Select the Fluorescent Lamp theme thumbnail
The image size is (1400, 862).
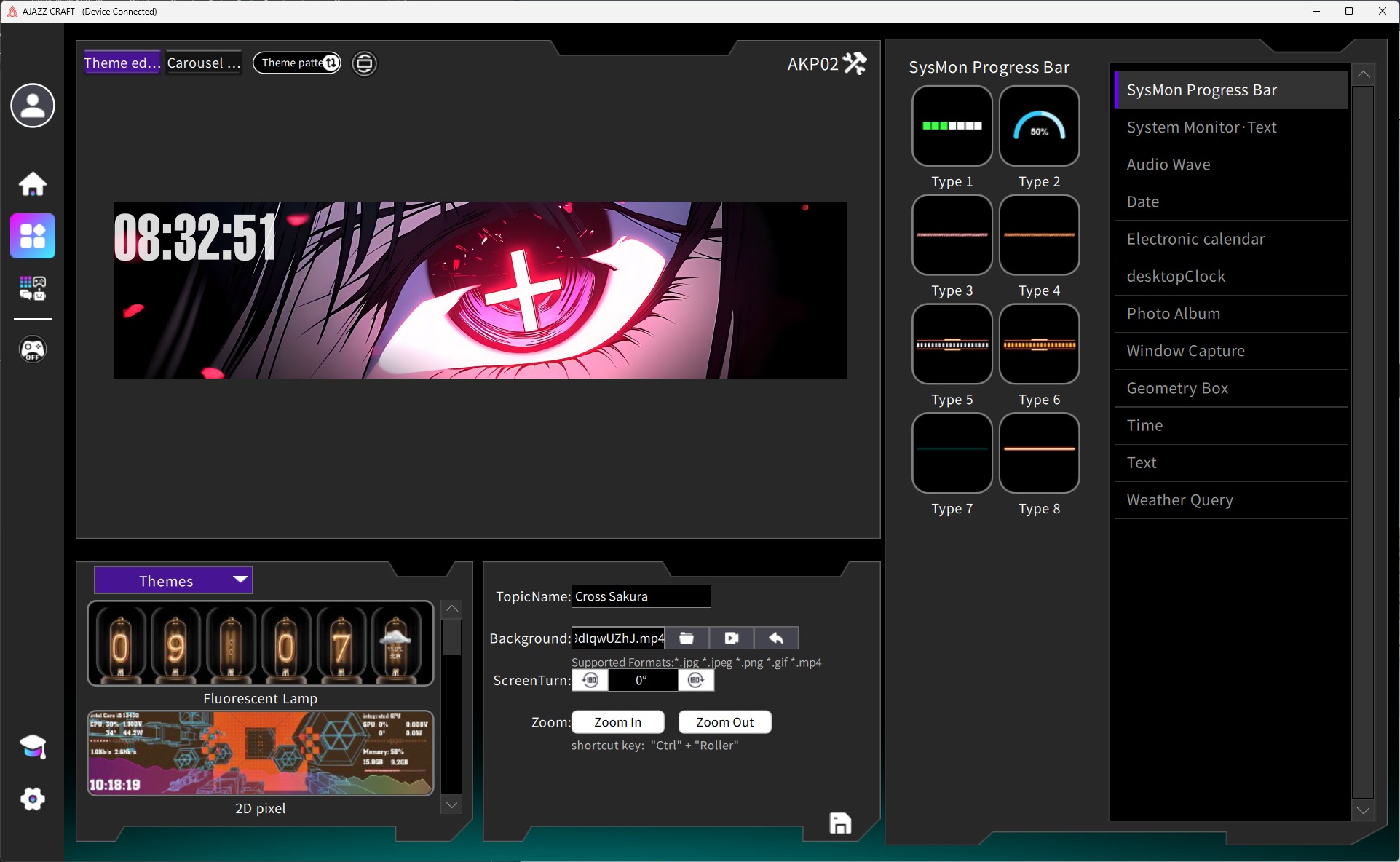click(261, 644)
